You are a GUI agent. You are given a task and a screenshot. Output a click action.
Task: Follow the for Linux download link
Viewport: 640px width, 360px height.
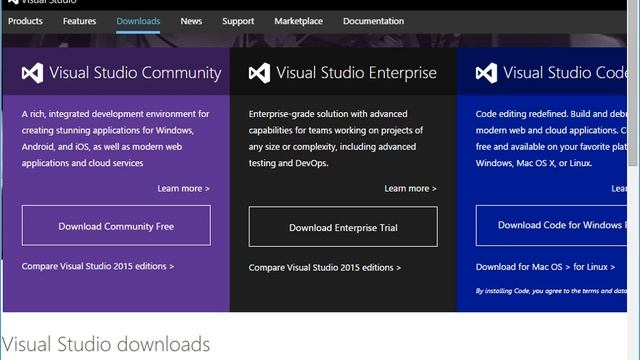(x=594, y=267)
